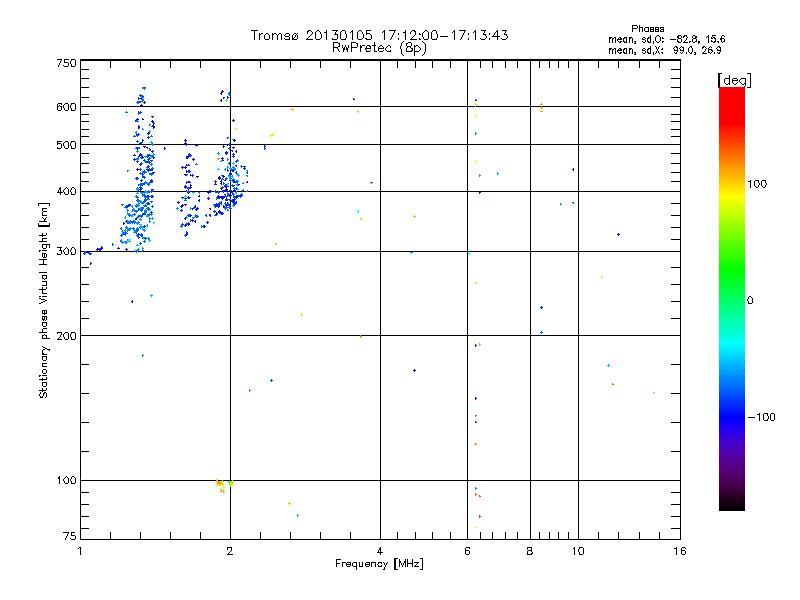Click the x-axis '4' tick label
800x600 pixels.
[x=380, y=551]
